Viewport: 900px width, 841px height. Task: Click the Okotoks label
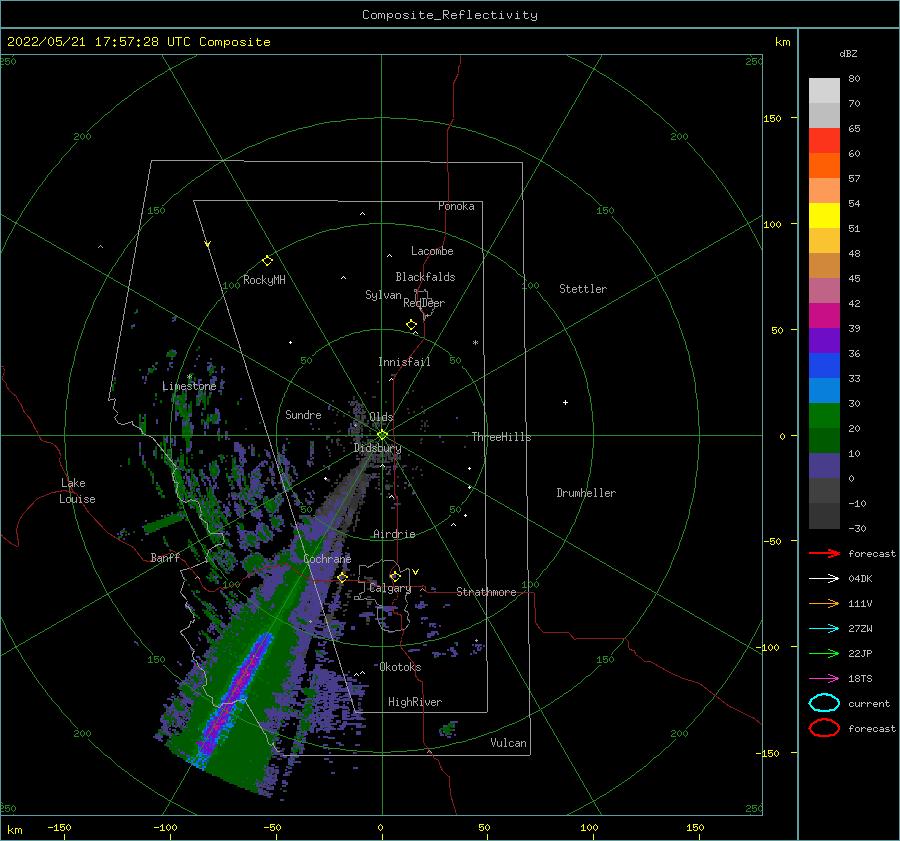coord(400,667)
